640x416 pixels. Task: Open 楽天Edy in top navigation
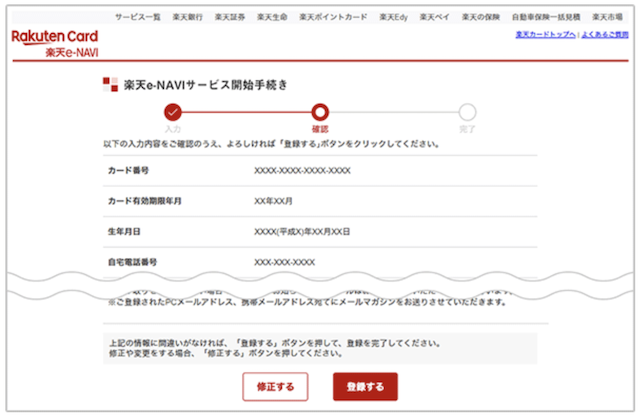tap(393, 17)
